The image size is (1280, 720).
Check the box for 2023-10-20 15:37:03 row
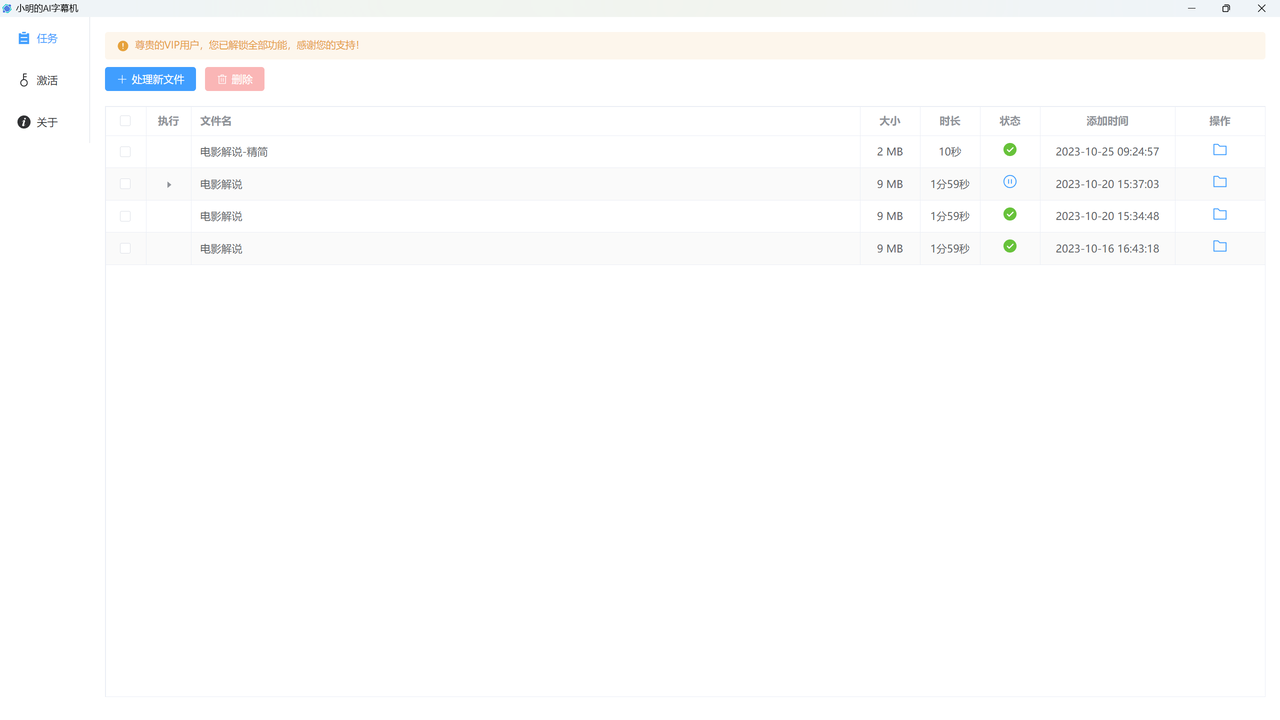125,184
